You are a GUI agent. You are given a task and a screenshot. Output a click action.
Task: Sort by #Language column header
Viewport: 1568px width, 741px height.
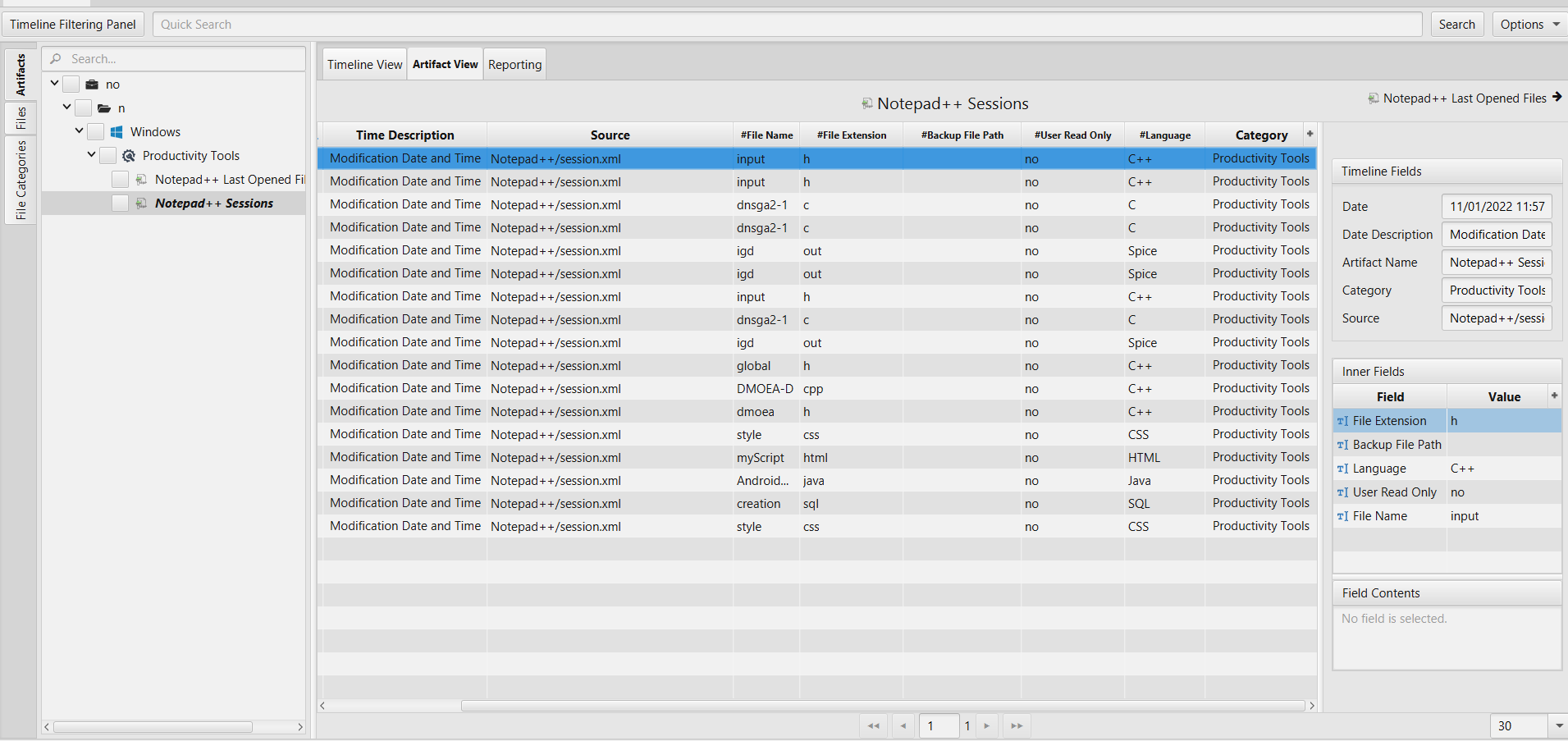tap(1164, 135)
